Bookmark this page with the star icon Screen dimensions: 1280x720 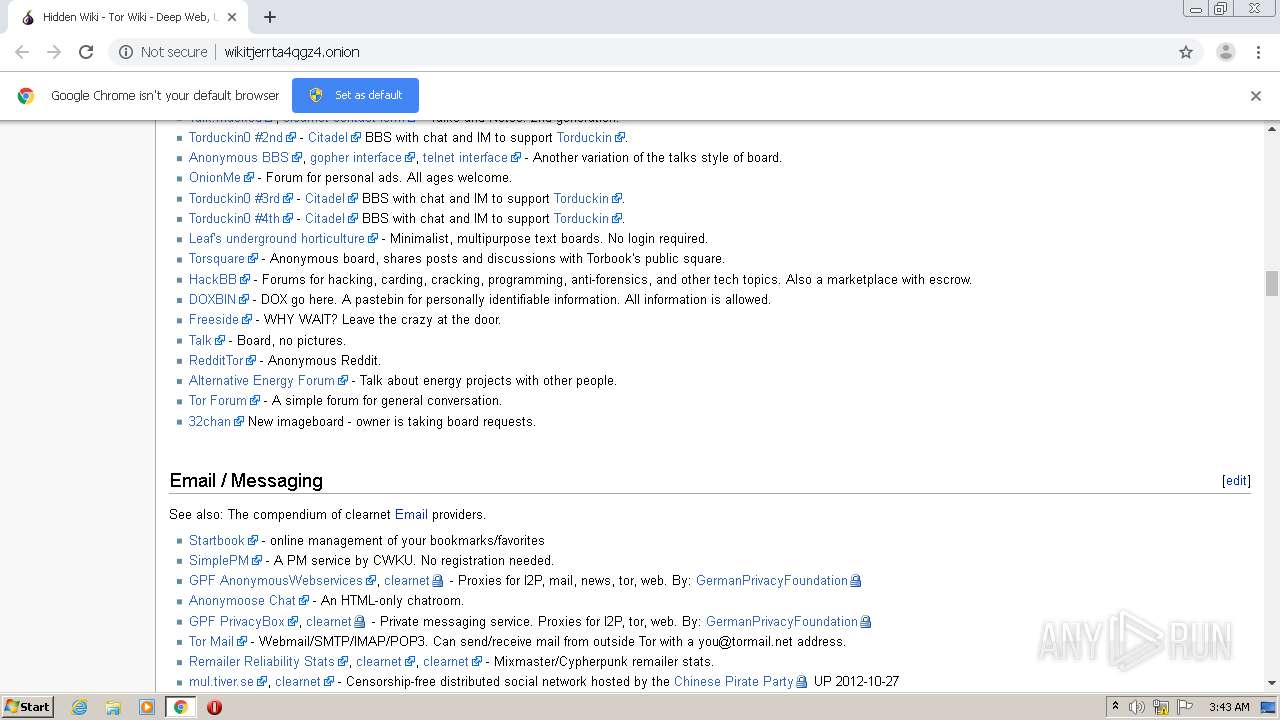[x=1186, y=52]
